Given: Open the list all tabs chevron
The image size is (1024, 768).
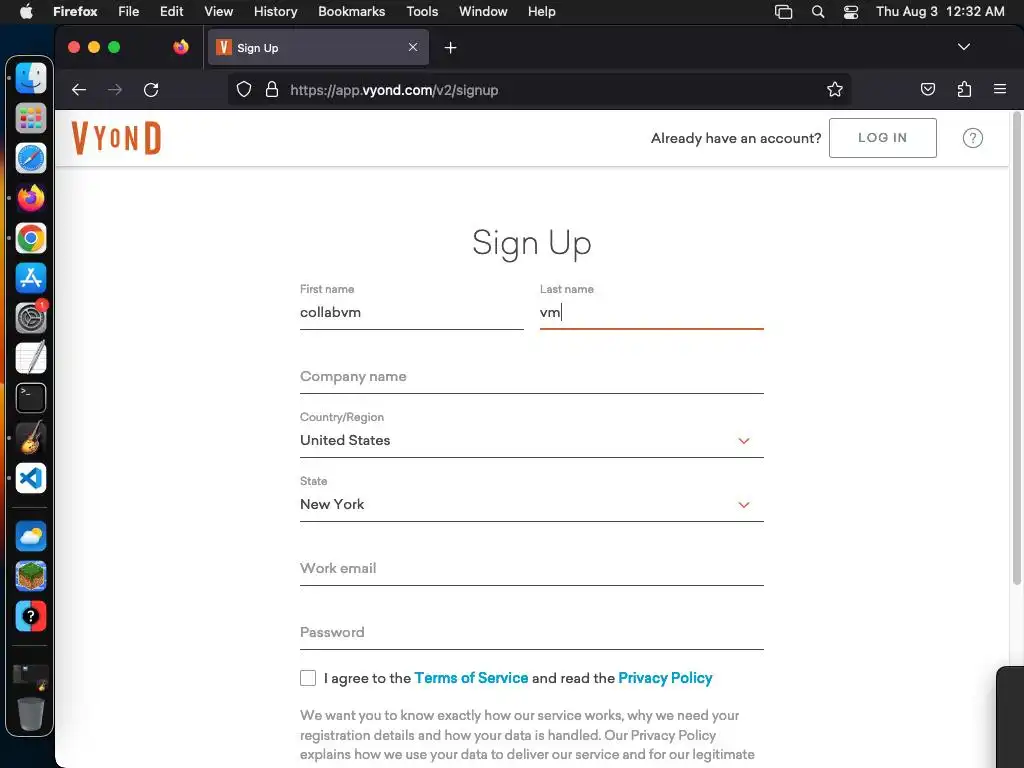Looking at the screenshot, I should pyautogui.click(x=964, y=47).
